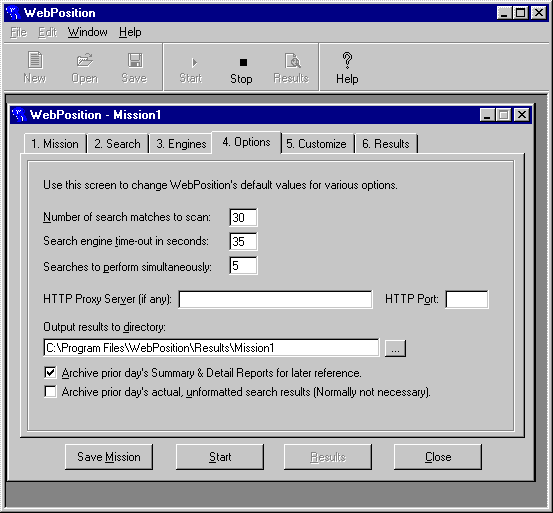Screen dimensions: 553x513
Task: Switch to the 5. Customize tab
Action: [316, 144]
